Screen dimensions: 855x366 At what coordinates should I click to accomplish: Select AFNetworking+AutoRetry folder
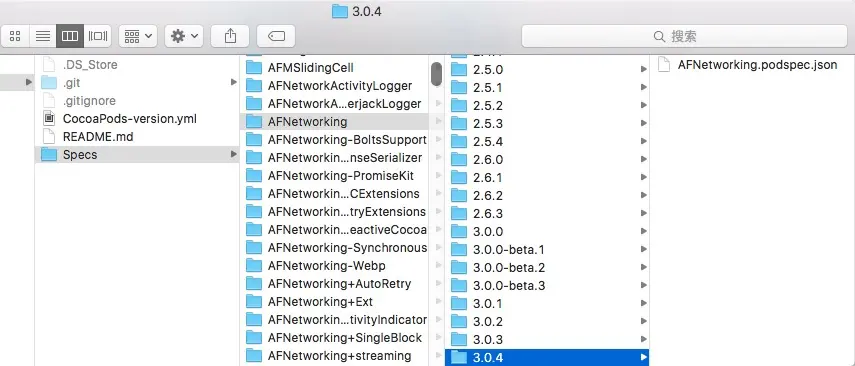pos(334,284)
